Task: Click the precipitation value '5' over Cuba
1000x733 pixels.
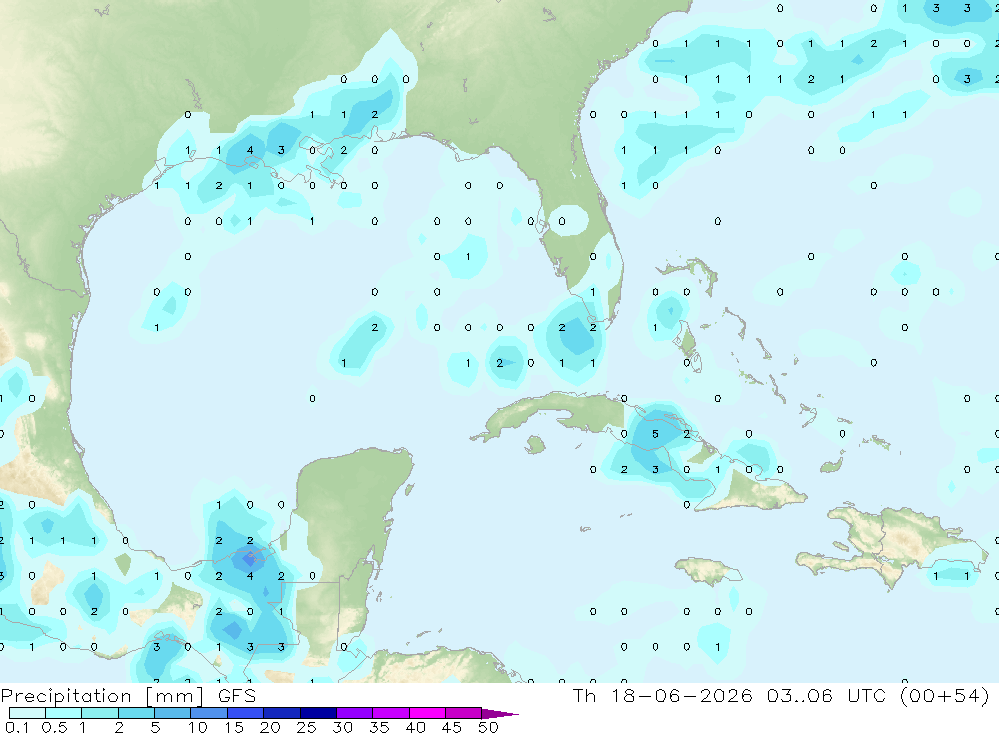Action: pyautogui.click(x=655, y=434)
